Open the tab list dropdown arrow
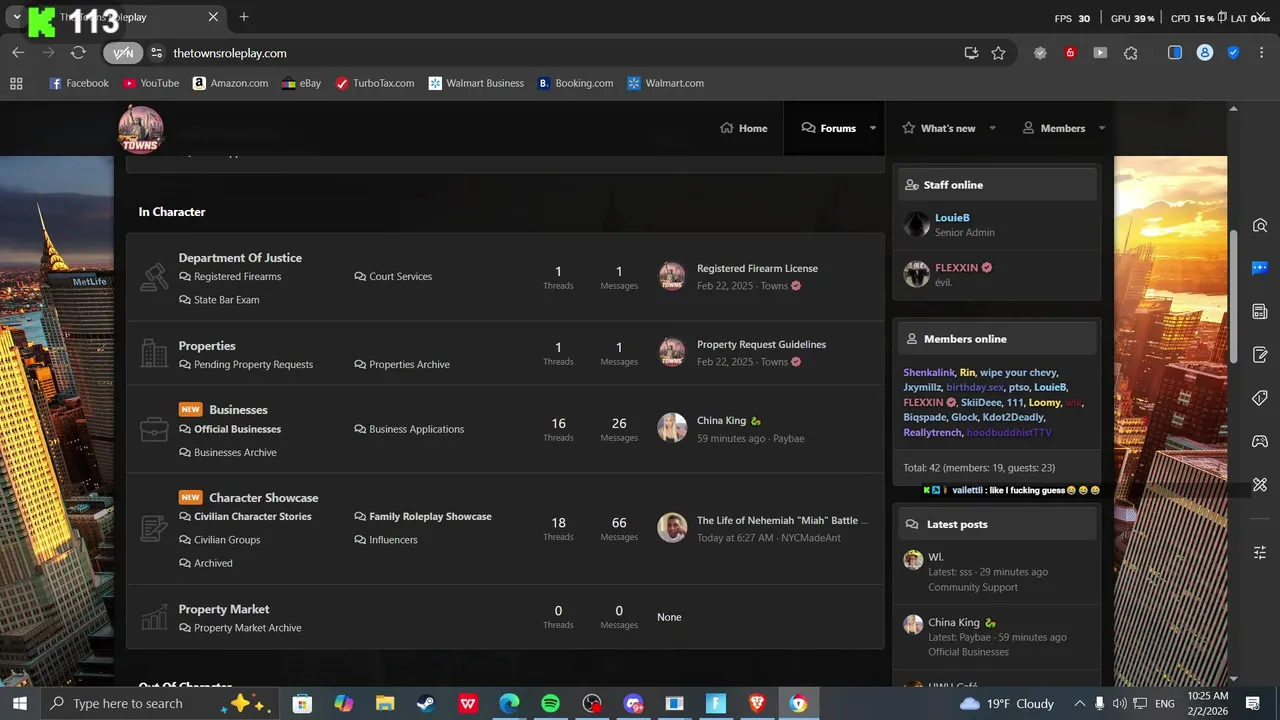The width and height of the screenshot is (1280, 720). point(17,17)
